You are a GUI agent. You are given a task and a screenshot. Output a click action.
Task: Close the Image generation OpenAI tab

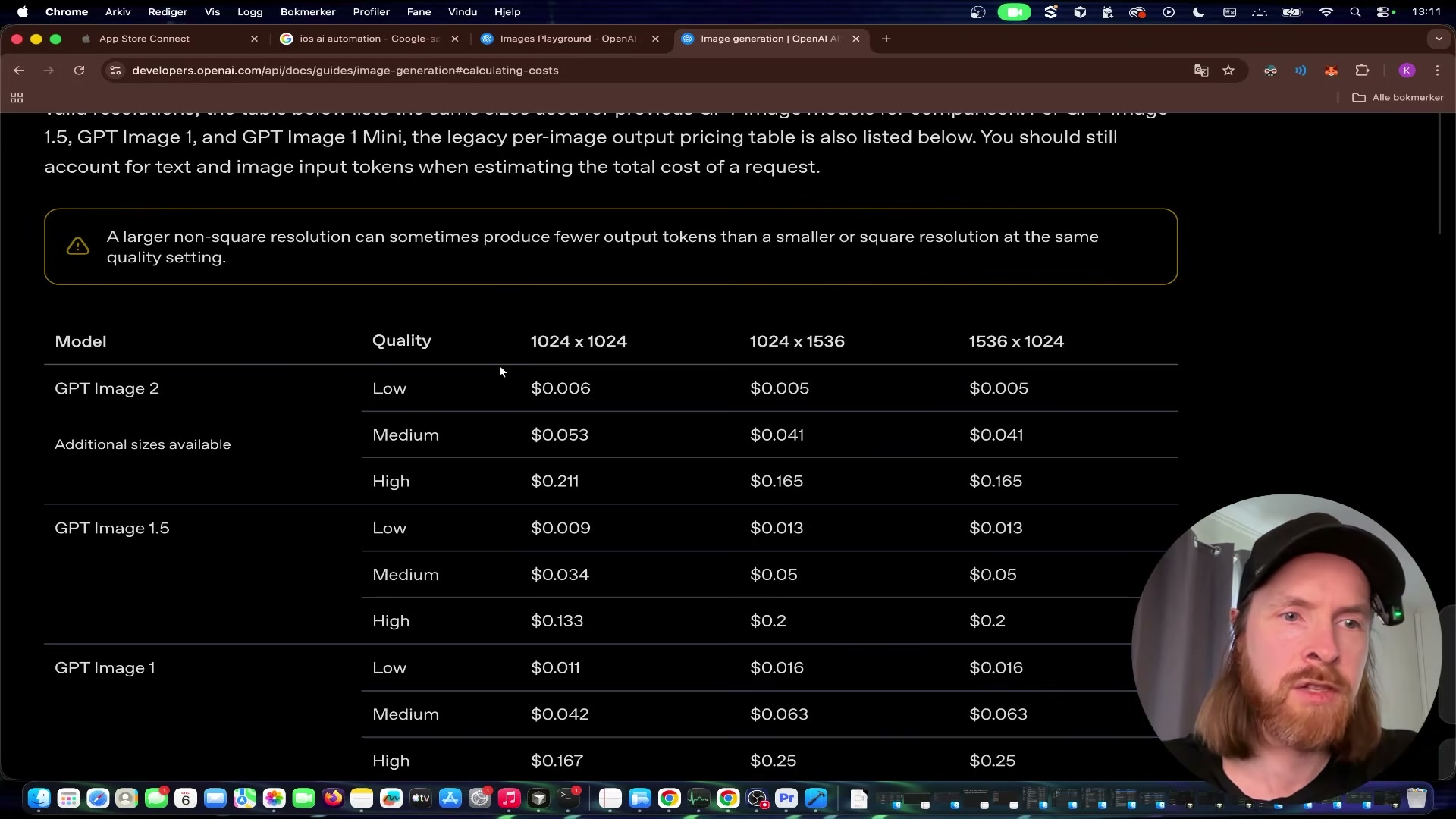(x=856, y=39)
